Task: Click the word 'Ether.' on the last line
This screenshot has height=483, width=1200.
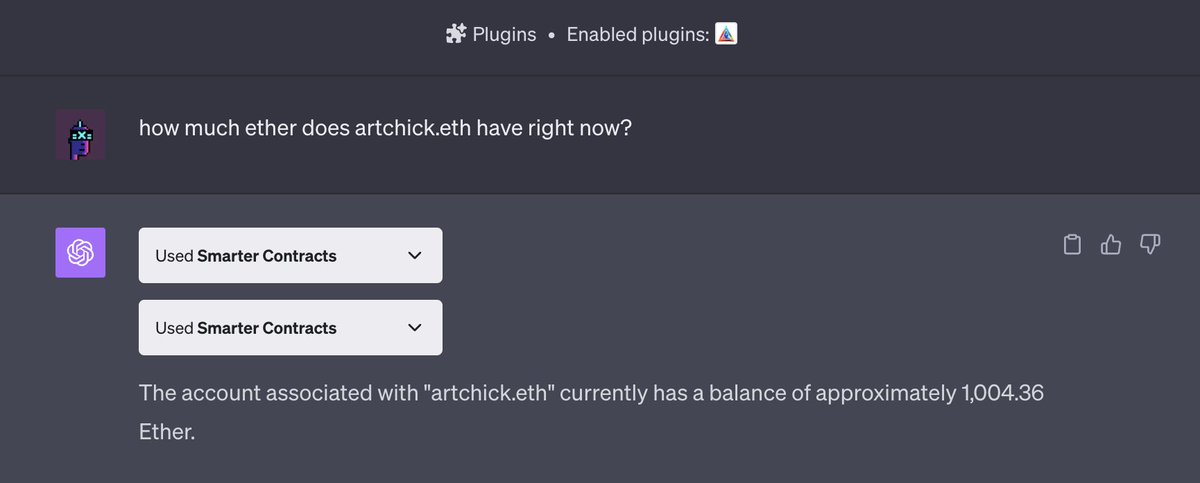Action: pos(166,432)
